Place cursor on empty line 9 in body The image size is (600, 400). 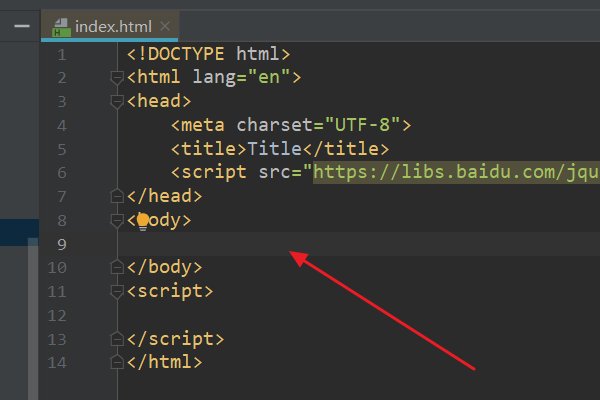(x=300, y=244)
